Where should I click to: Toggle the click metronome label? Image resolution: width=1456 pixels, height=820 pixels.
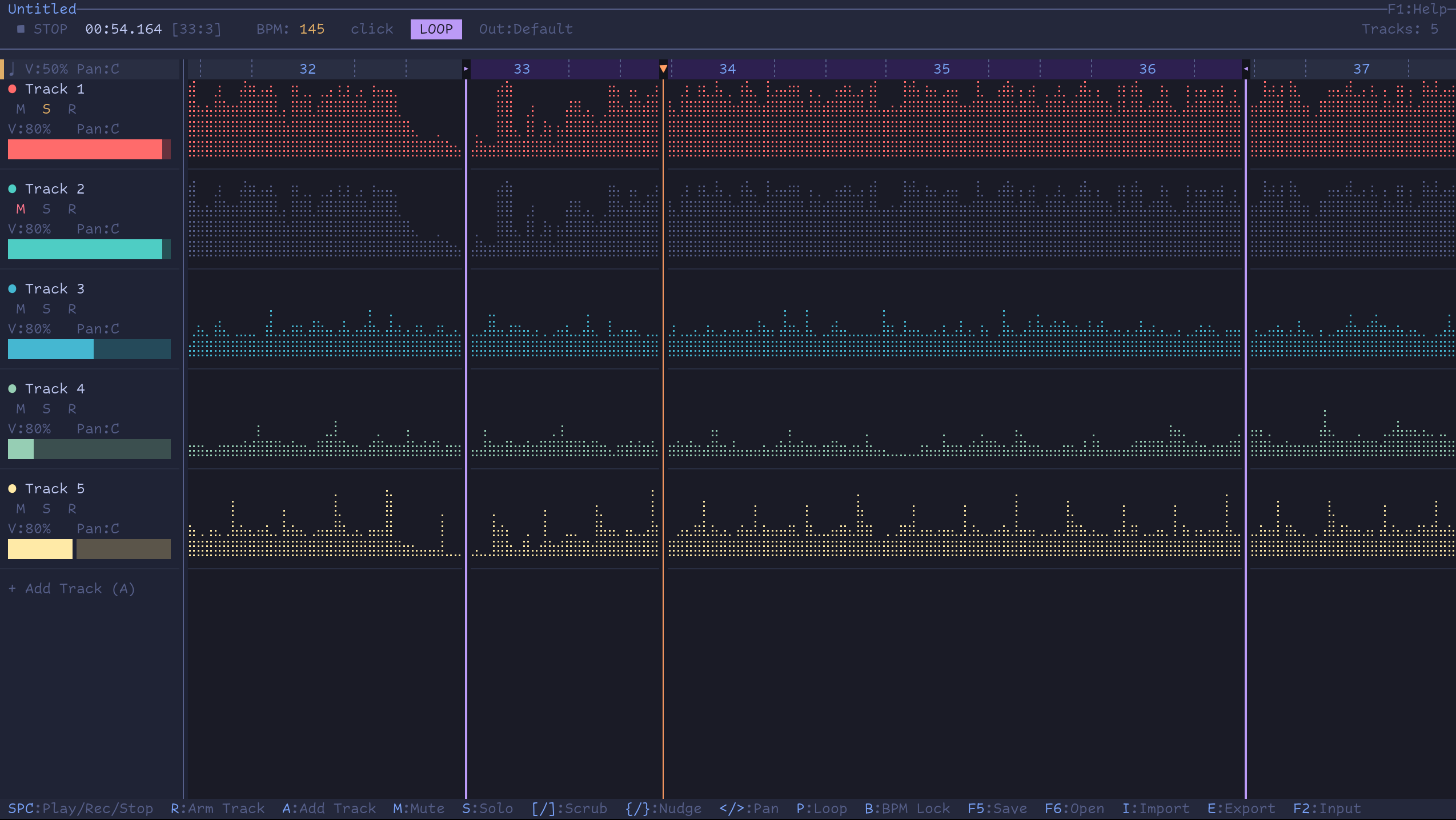372,29
